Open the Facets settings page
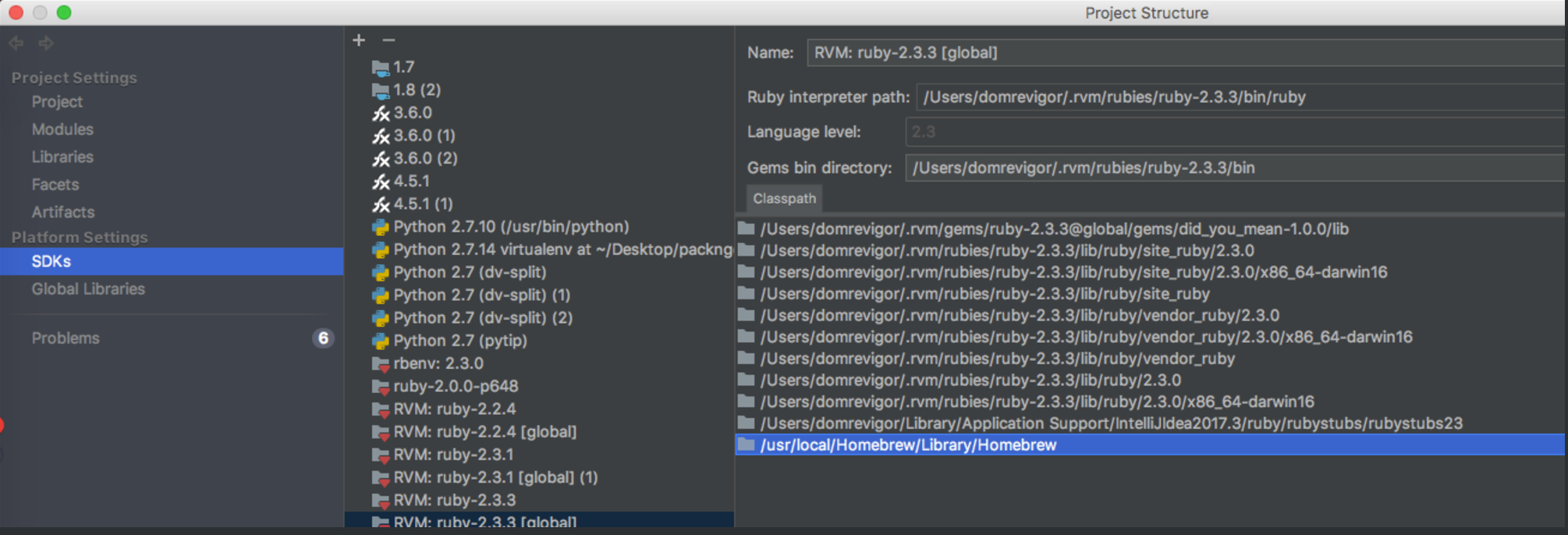The width and height of the screenshot is (1568, 535). [x=55, y=185]
